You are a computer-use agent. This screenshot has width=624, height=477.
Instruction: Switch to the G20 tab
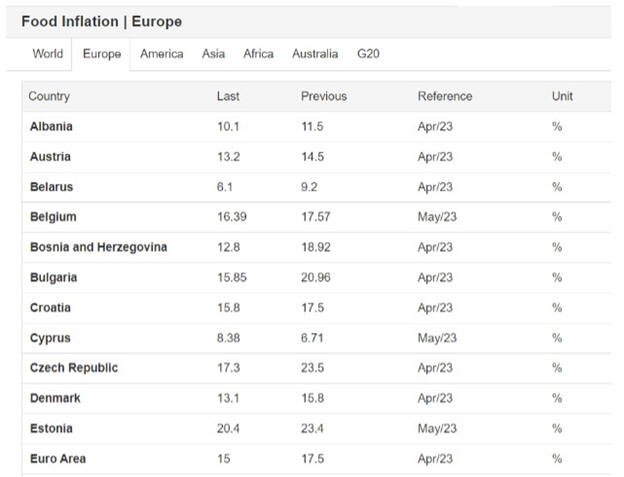368,54
